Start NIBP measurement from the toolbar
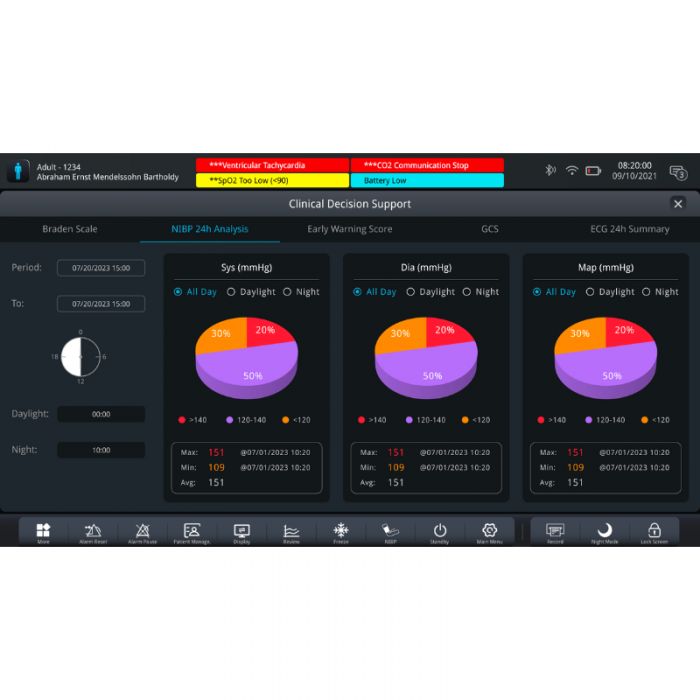Image resolution: width=700 pixels, height=700 pixels. tap(390, 531)
